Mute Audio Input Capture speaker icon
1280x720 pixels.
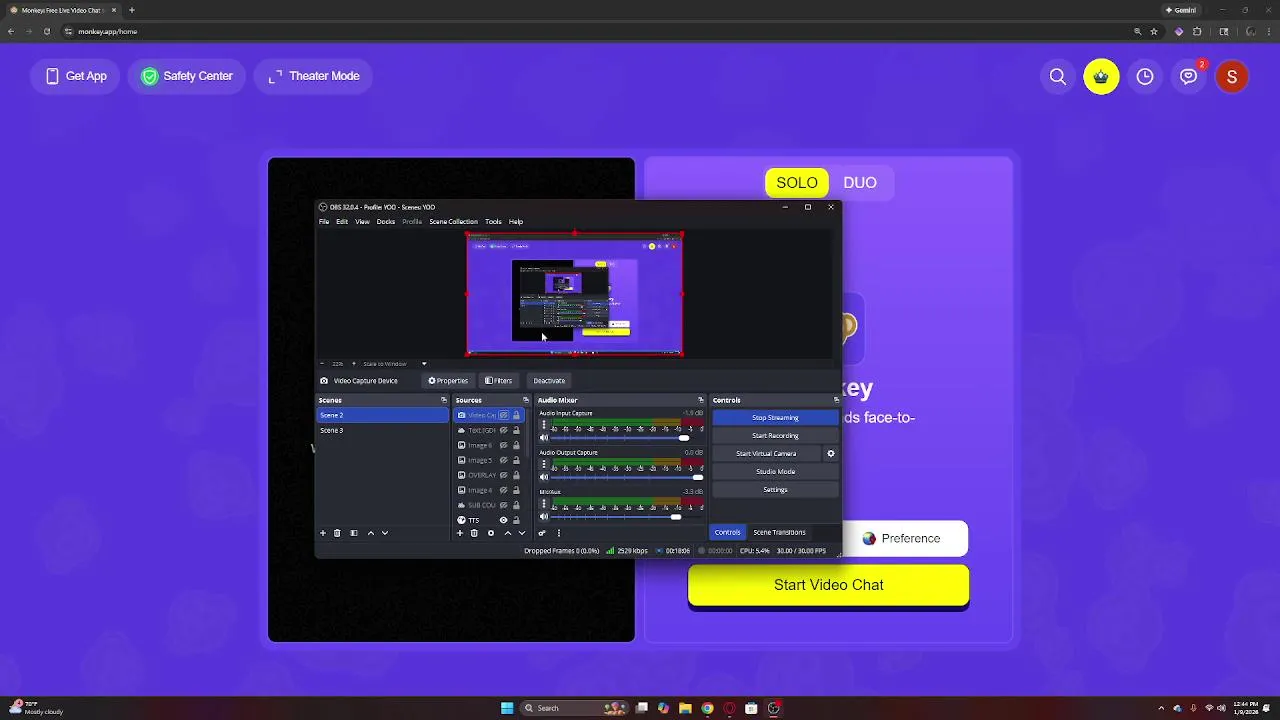coord(544,438)
